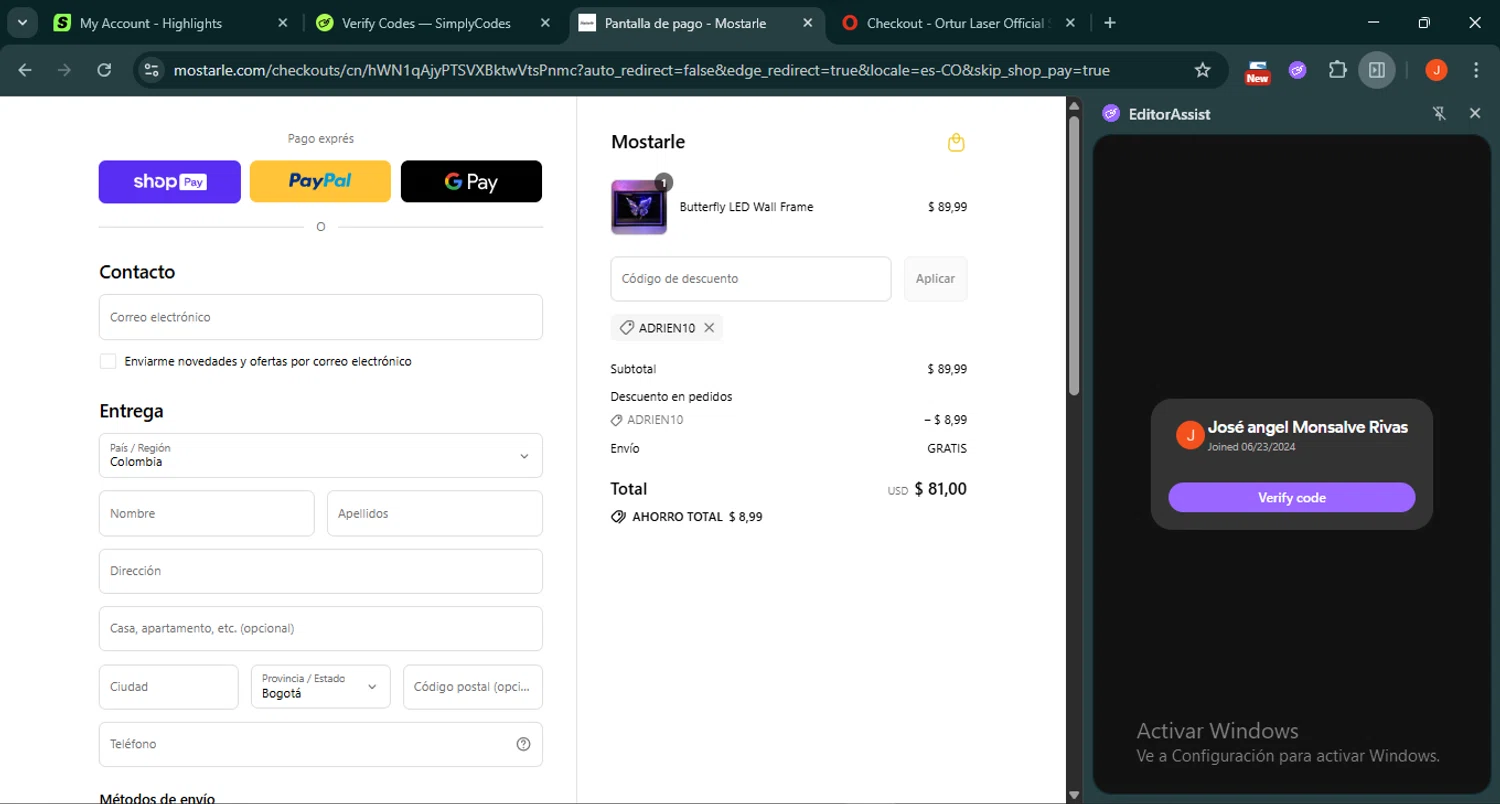Click the Joined 06/23/2024 text
This screenshot has width=1500, height=804.
pyautogui.click(x=1251, y=447)
